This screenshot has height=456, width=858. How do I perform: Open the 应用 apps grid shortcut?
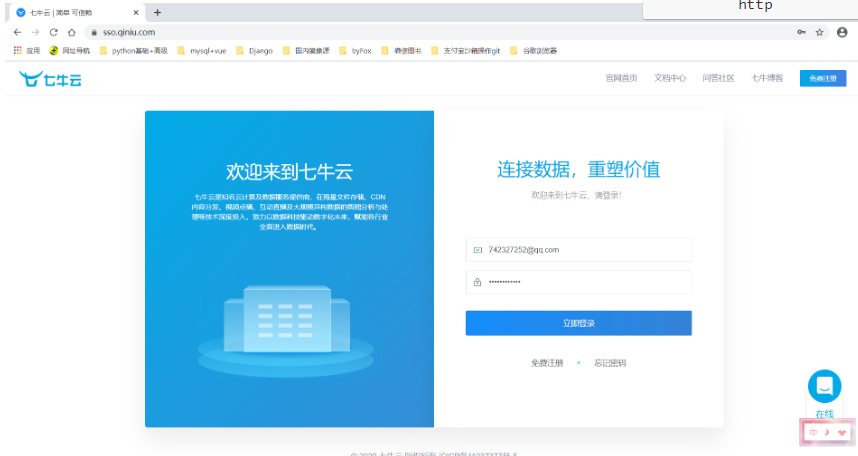pyautogui.click(x=27, y=50)
